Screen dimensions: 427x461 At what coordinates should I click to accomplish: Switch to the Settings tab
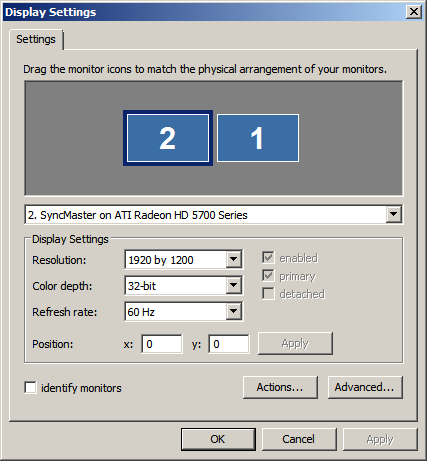coord(36,39)
